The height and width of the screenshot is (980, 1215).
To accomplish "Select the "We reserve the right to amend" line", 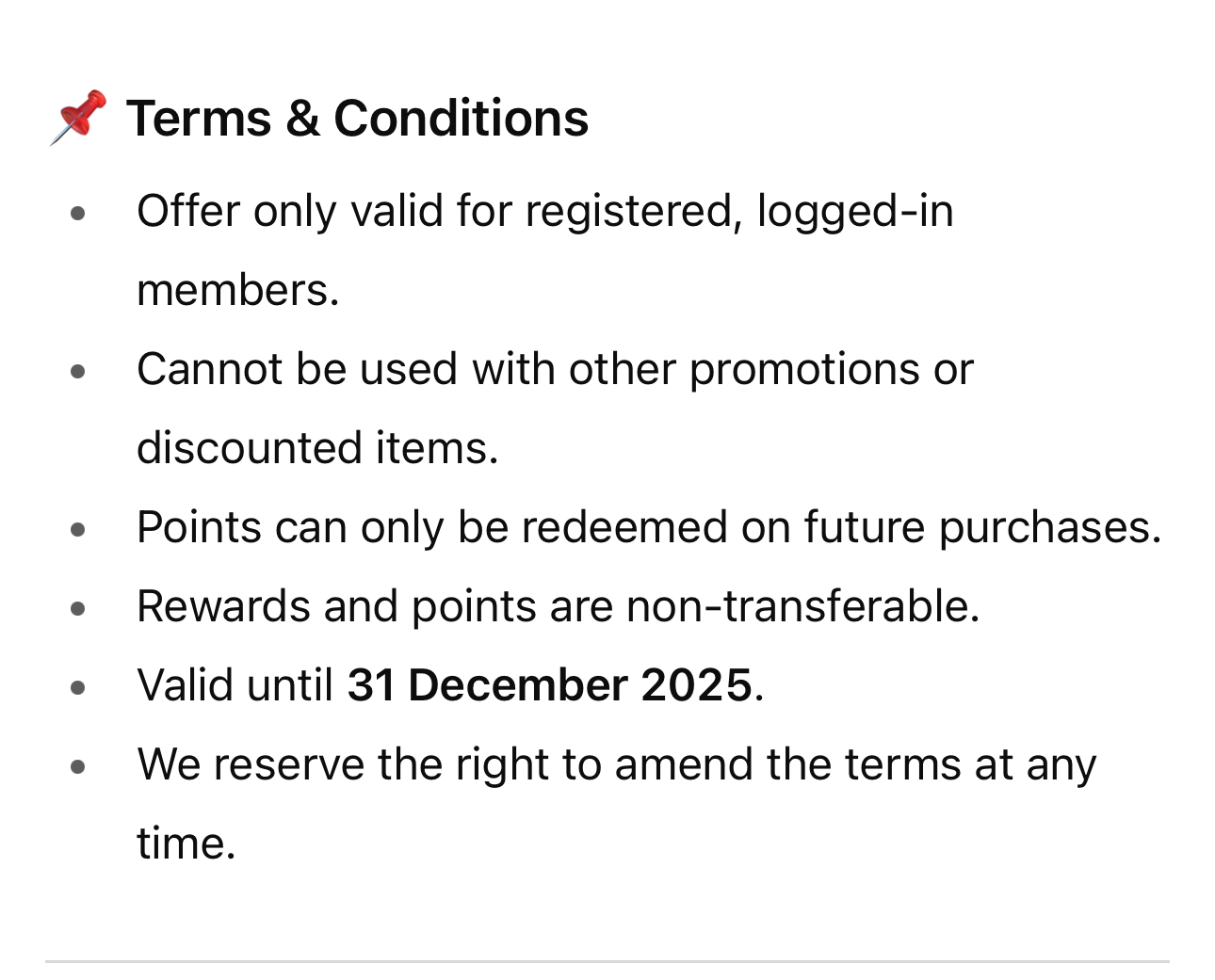I will click(x=617, y=764).
